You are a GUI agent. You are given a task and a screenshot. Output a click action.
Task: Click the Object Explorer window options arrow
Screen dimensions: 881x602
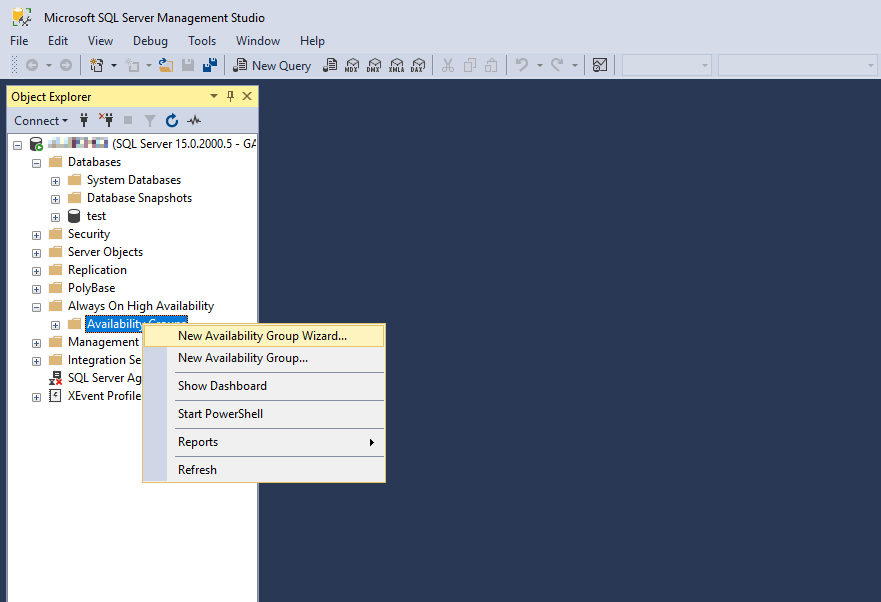coord(212,96)
